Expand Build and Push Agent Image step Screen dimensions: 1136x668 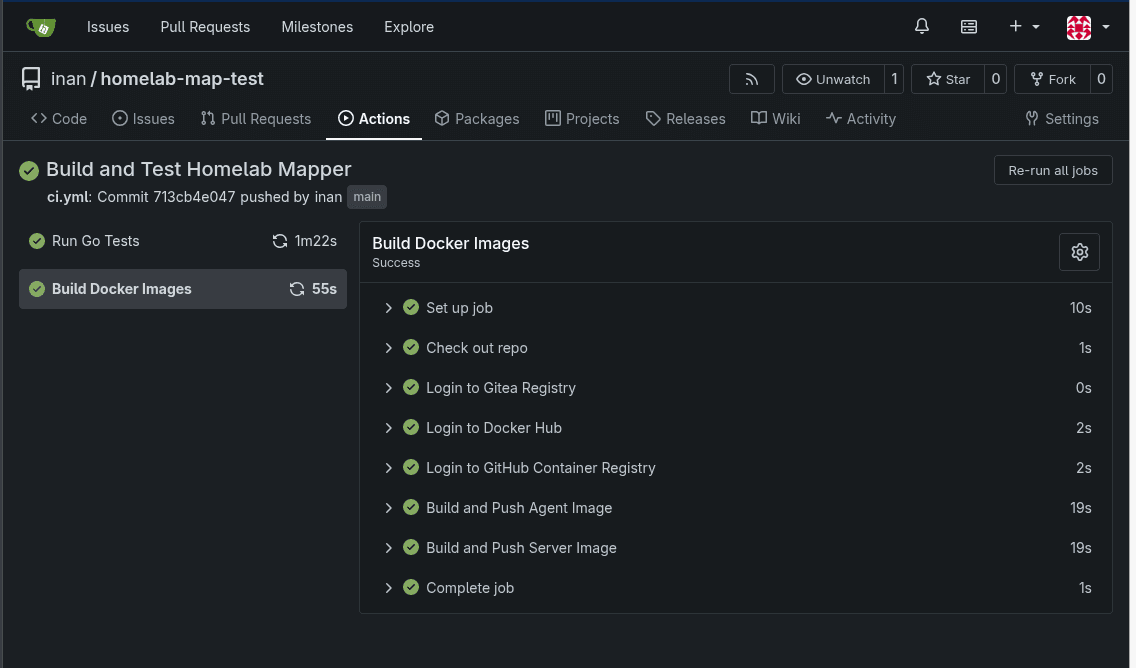click(x=518, y=508)
